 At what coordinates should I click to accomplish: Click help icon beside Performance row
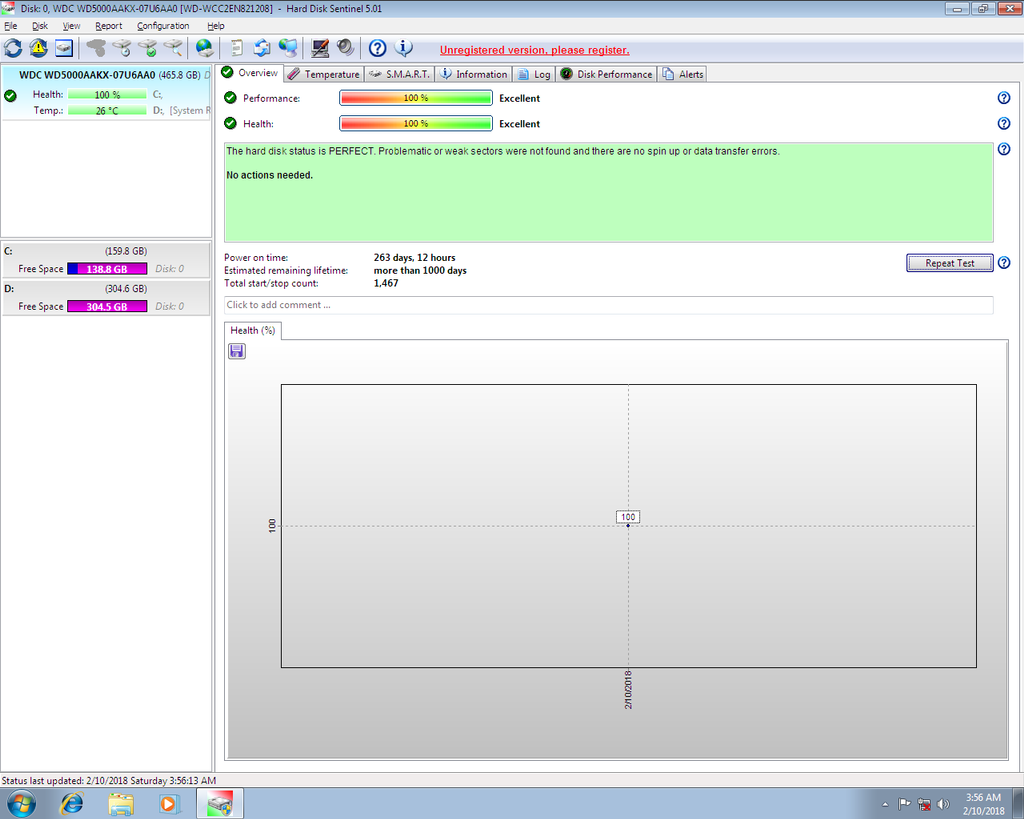click(x=1004, y=98)
